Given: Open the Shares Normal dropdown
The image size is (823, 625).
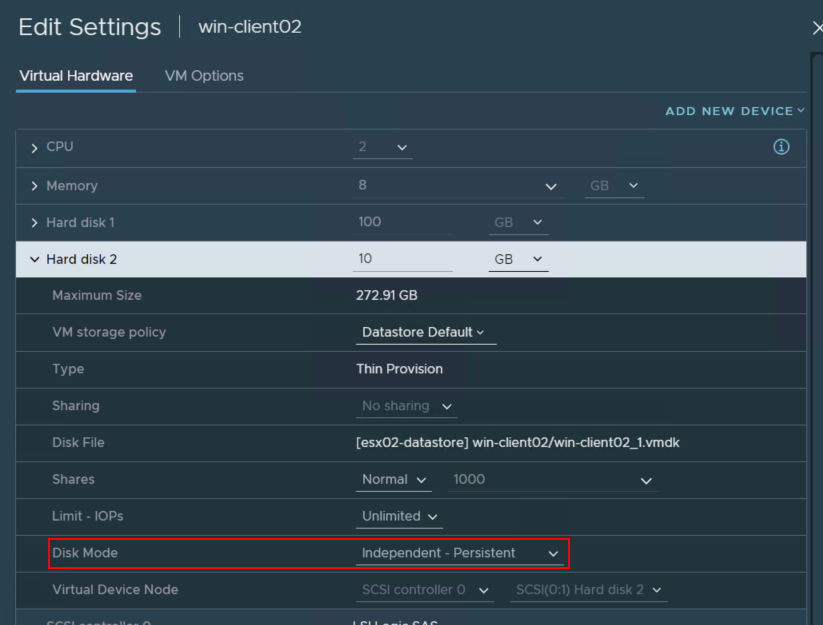Looking at the screenshot, I should point(393,479).
